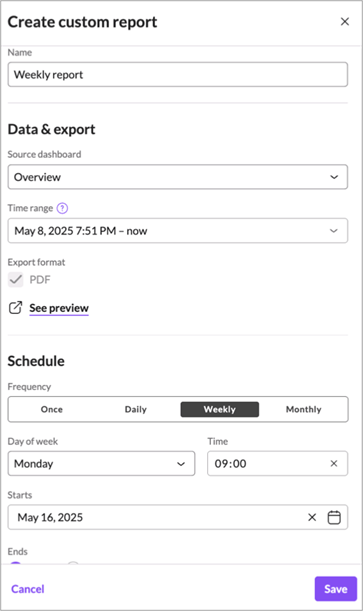Clear the Starts date value
This screenshot has width=363, height=611.
312,517
